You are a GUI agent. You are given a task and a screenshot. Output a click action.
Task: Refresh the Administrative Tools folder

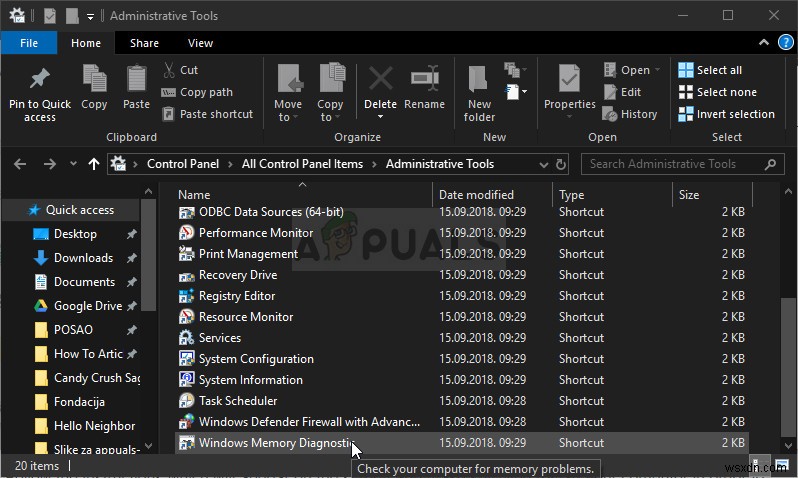click(561, 164)
